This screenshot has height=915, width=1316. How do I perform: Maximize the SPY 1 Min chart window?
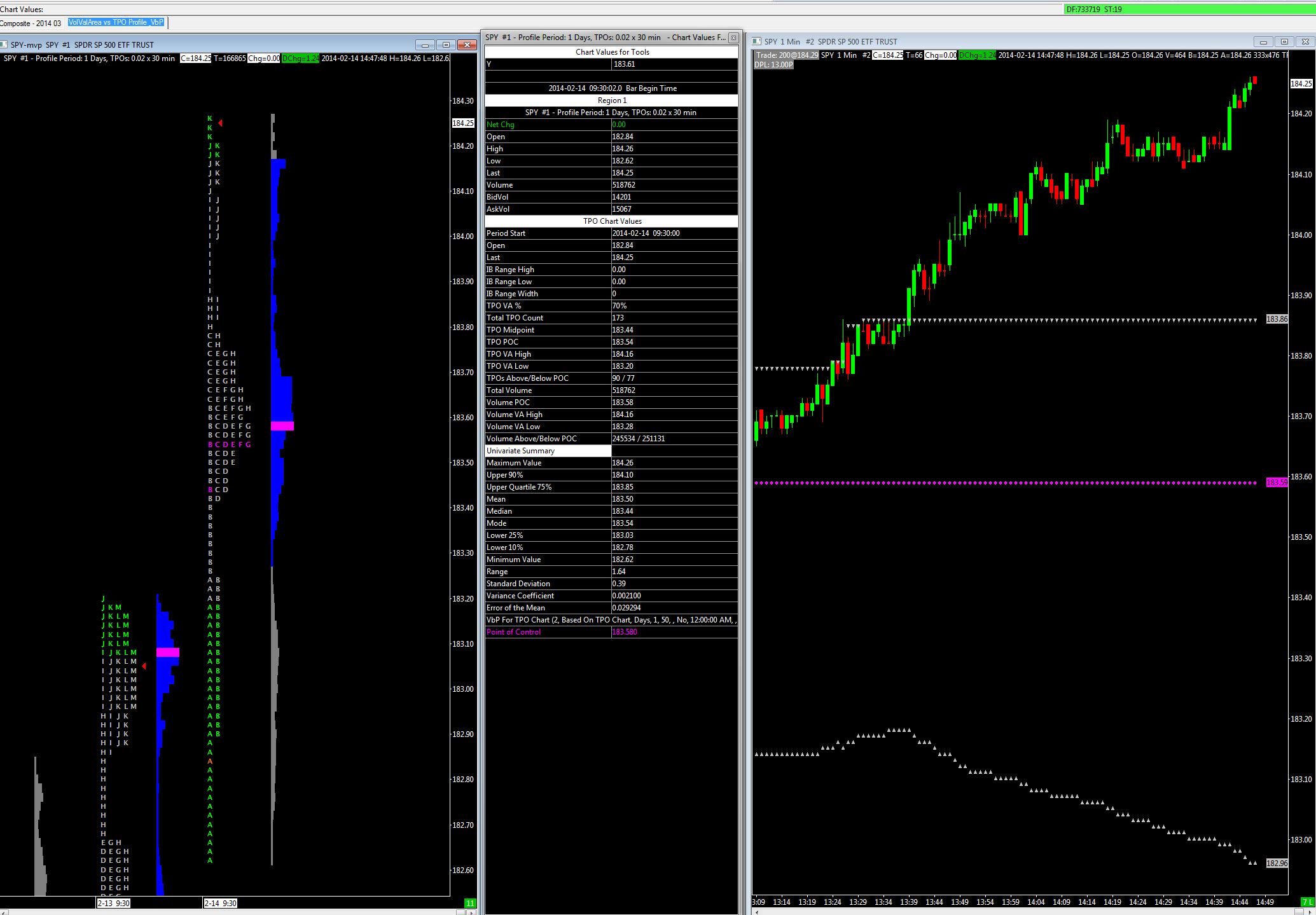coord(1284,42)
